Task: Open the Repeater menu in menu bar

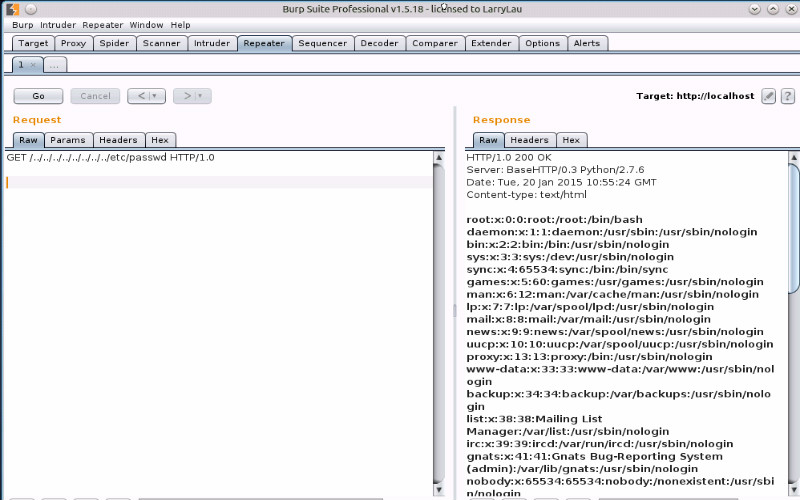Action: pos(103,25)
